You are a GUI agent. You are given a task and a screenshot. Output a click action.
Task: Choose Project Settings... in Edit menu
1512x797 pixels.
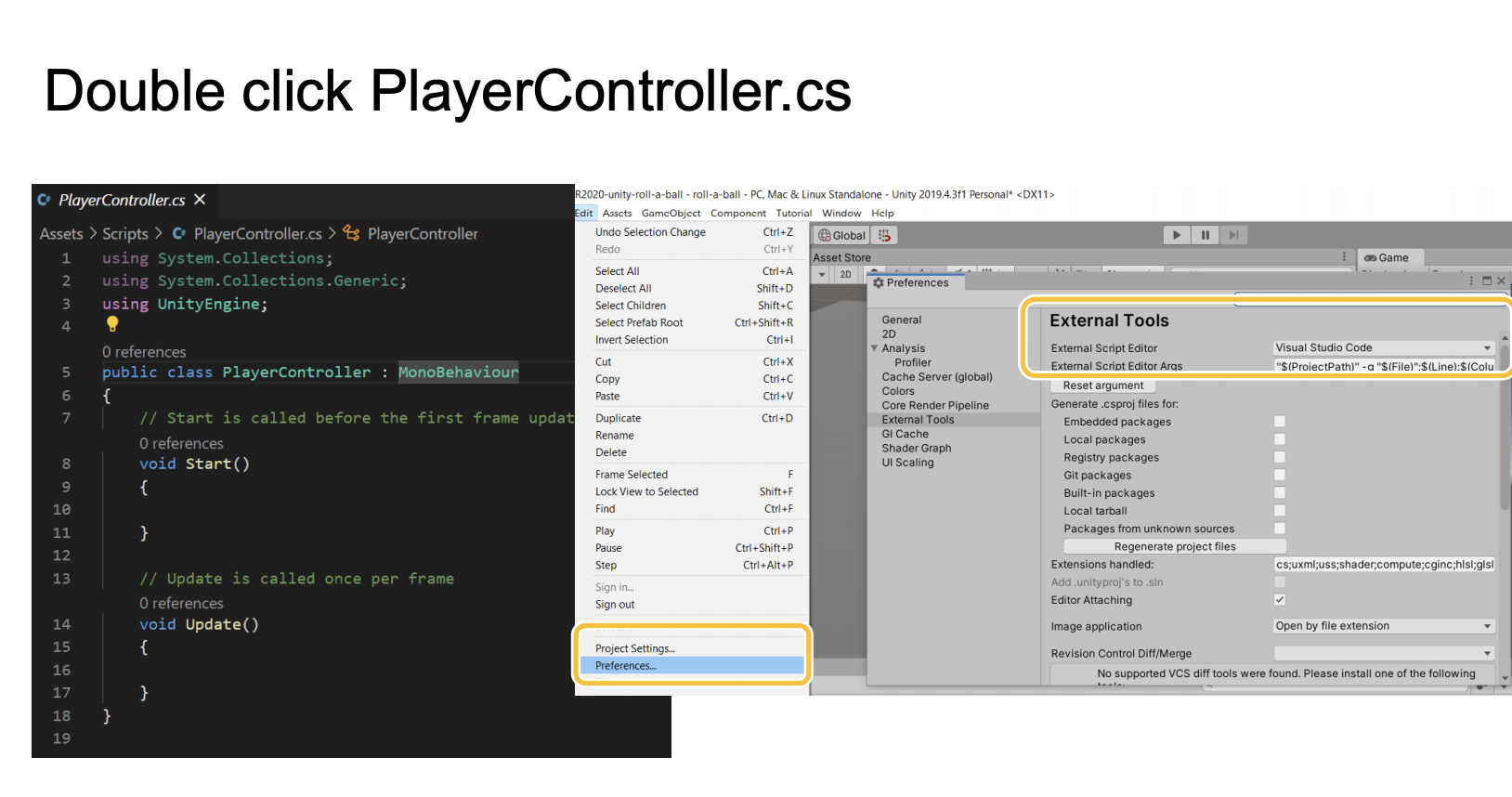click(x=692, y=648)
